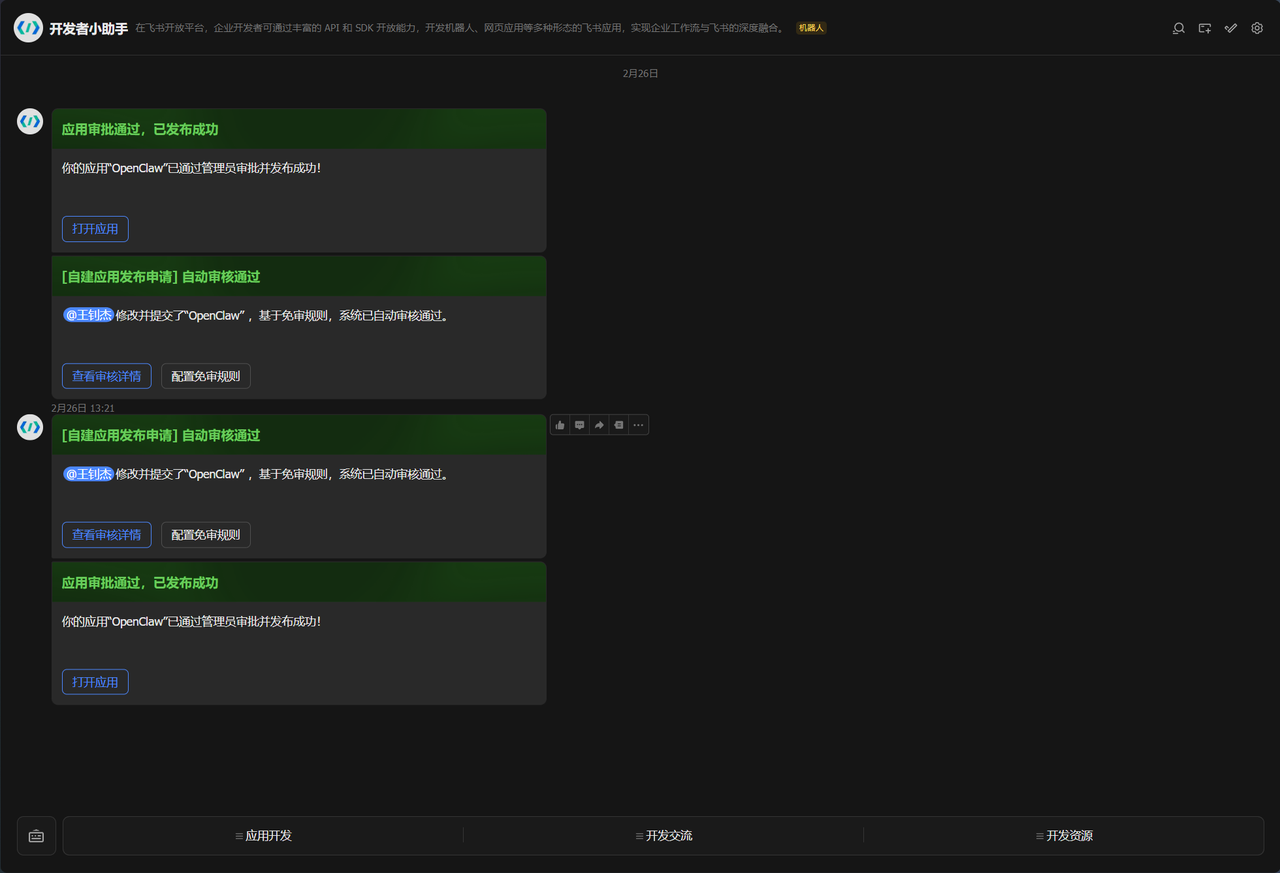Open chat settings gear icon
This screenshot has width=1280, height=873.
[x=1257, y=28]
